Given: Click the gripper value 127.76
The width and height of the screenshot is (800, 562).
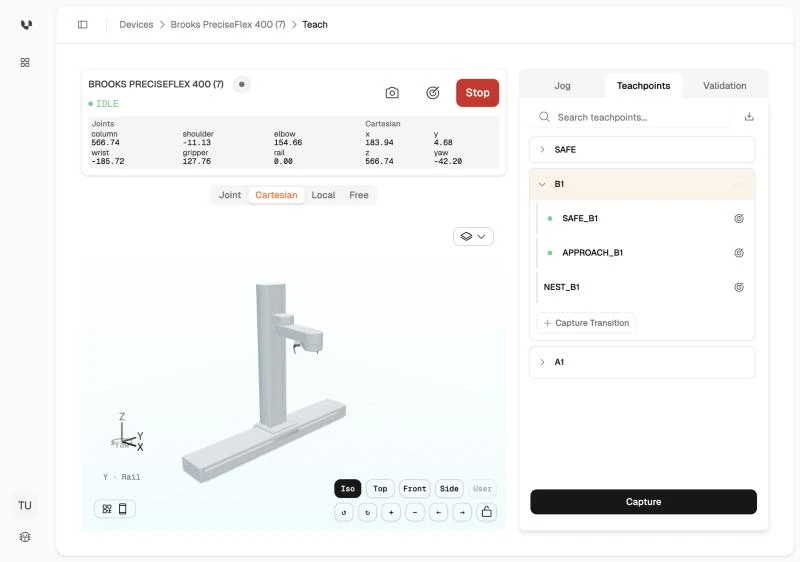Looking at the screenshot, I should coord(196,161).
